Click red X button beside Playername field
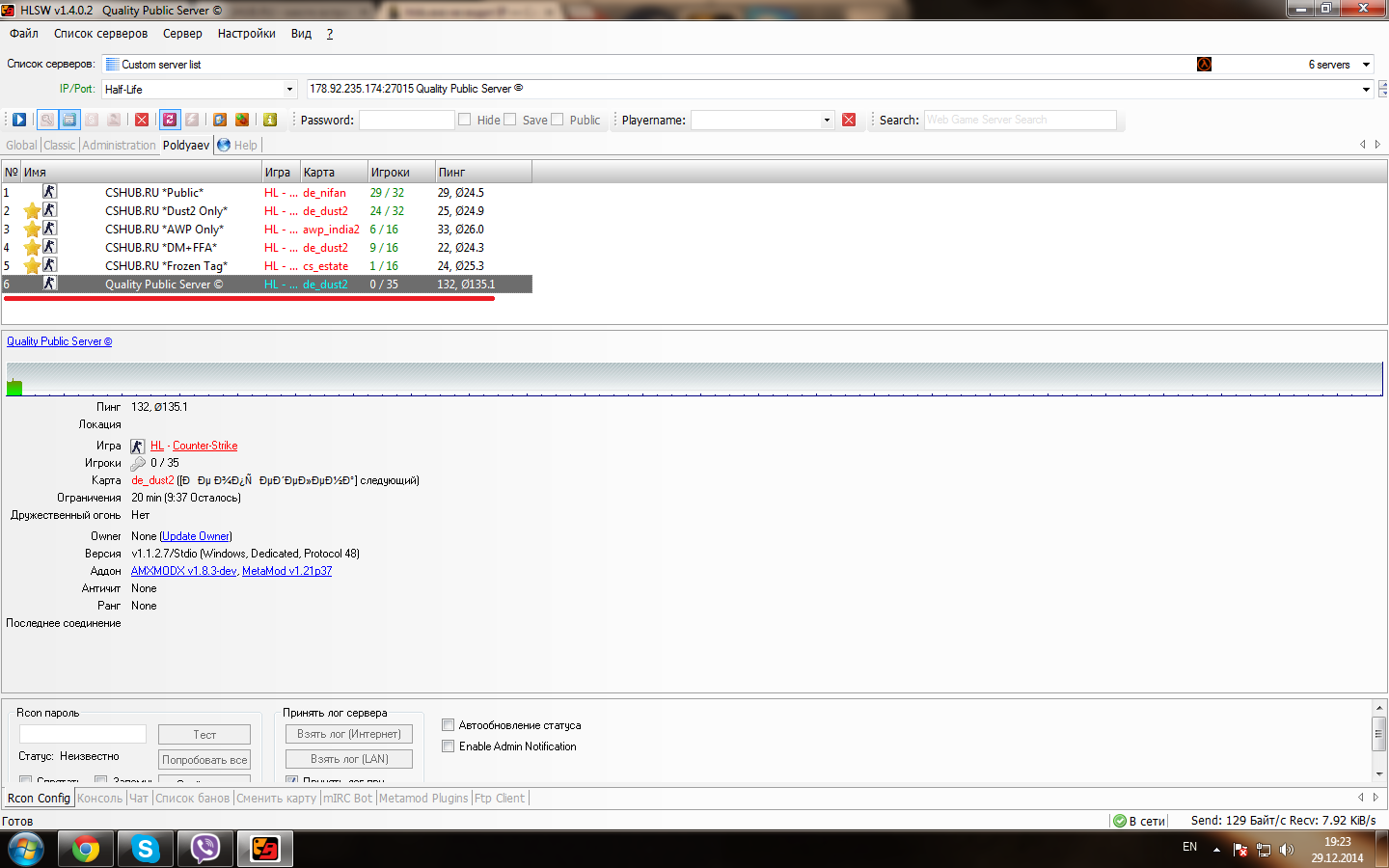1389x868 pixels. (849, 120)
